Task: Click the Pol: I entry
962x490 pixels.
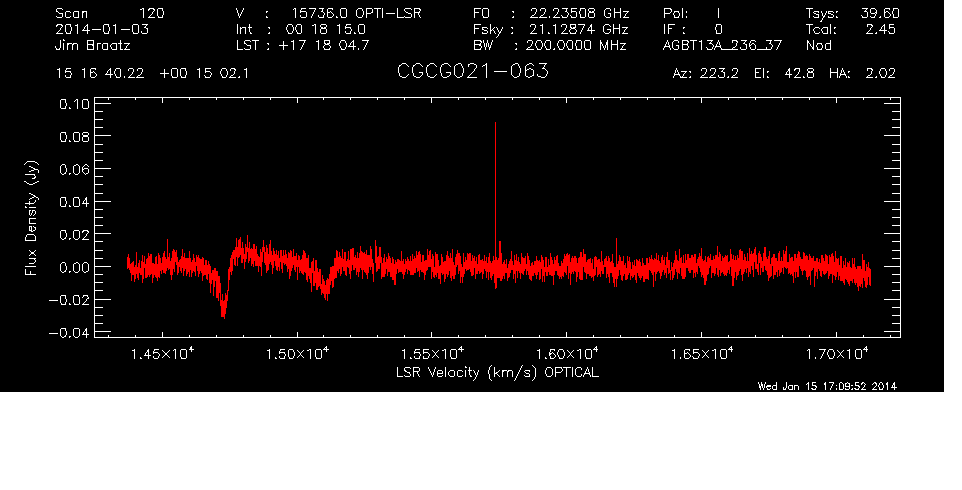Action: 692,13
